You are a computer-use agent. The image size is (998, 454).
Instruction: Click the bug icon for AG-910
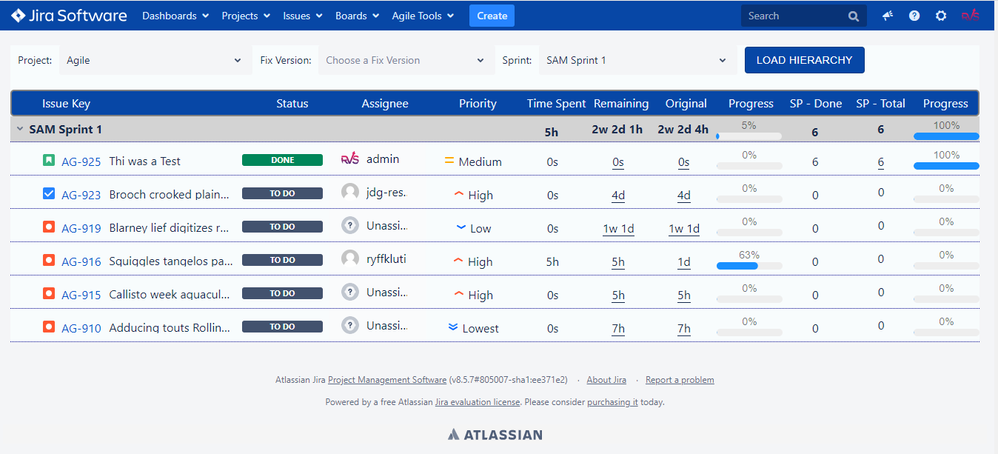click(49, 327)
